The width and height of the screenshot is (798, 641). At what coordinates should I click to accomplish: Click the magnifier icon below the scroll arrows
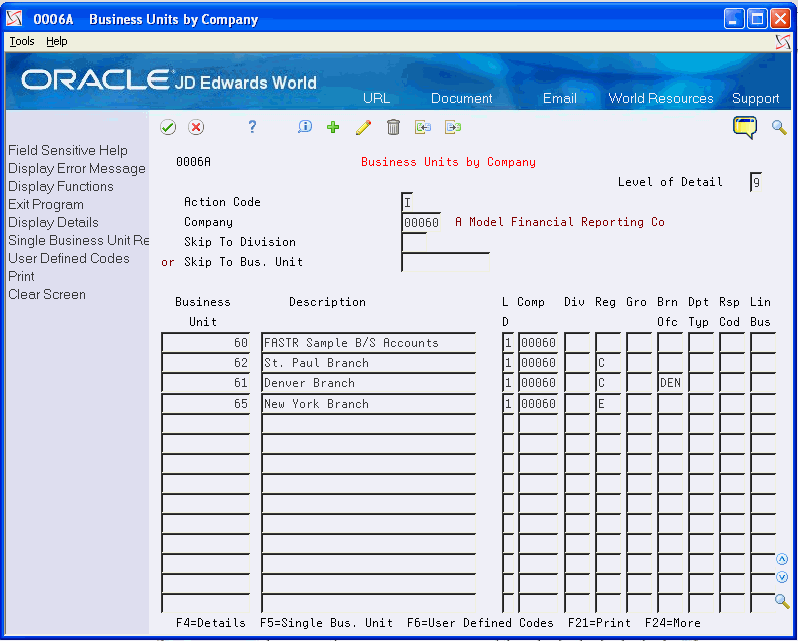[782, 601]
